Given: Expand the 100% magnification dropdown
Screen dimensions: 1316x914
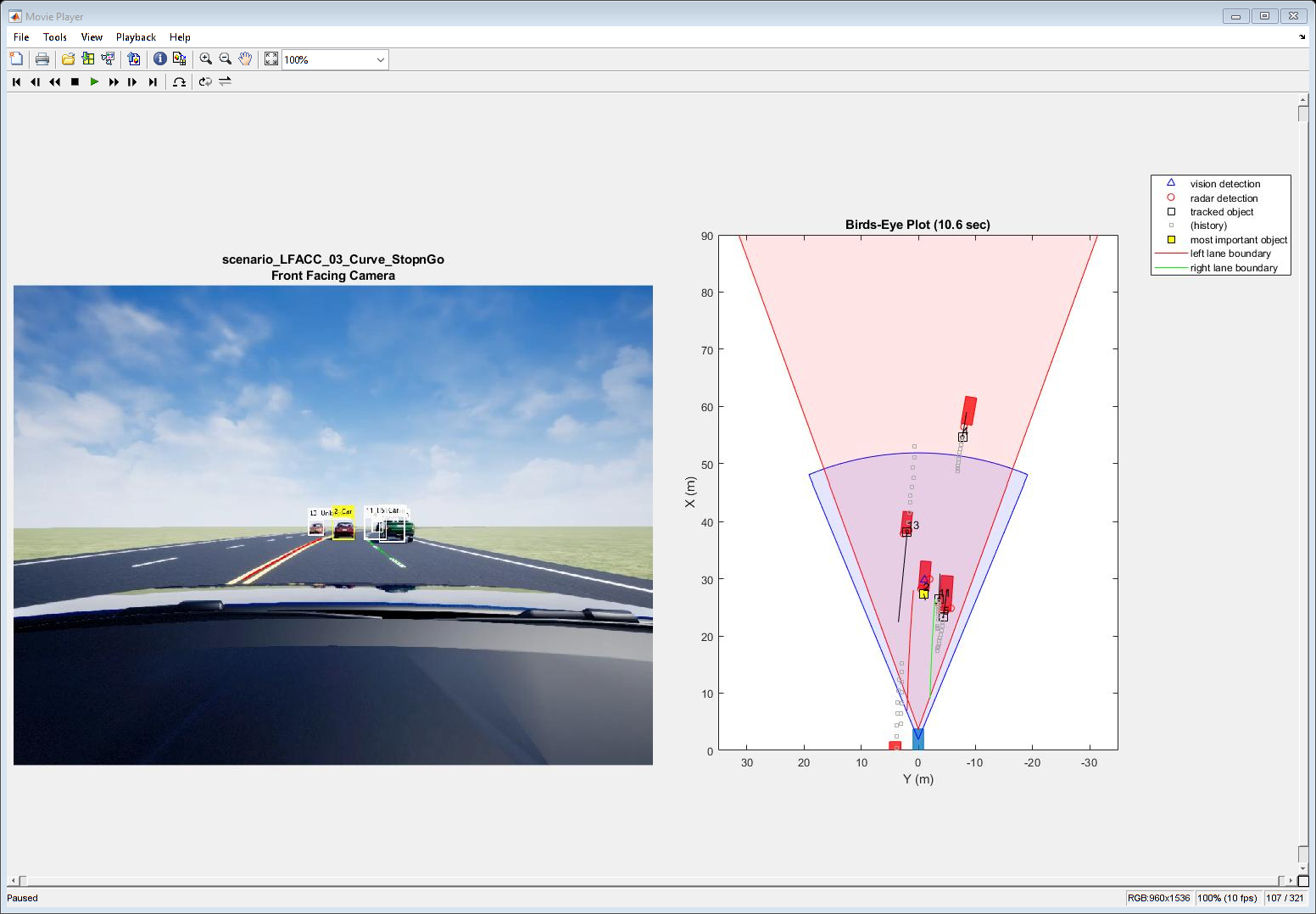Looking at the screenshot, I should [x=380, y=59].
